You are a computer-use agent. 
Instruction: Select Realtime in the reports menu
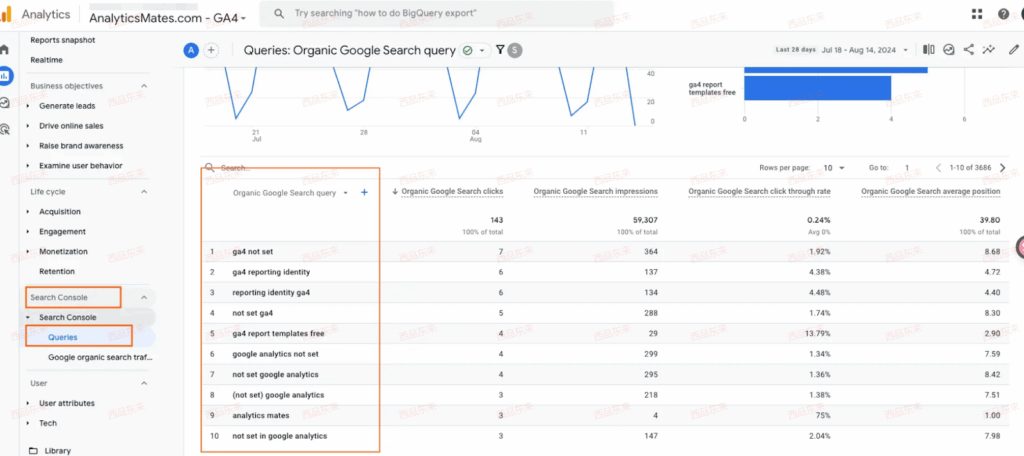click(x=46, y=60)
